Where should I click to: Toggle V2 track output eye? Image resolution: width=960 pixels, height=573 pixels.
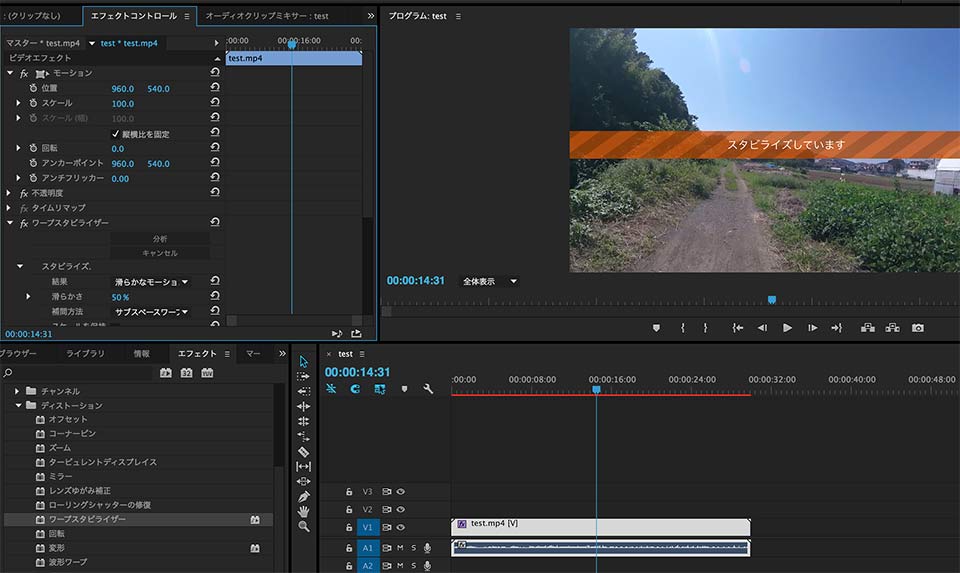tap(401, 509)
